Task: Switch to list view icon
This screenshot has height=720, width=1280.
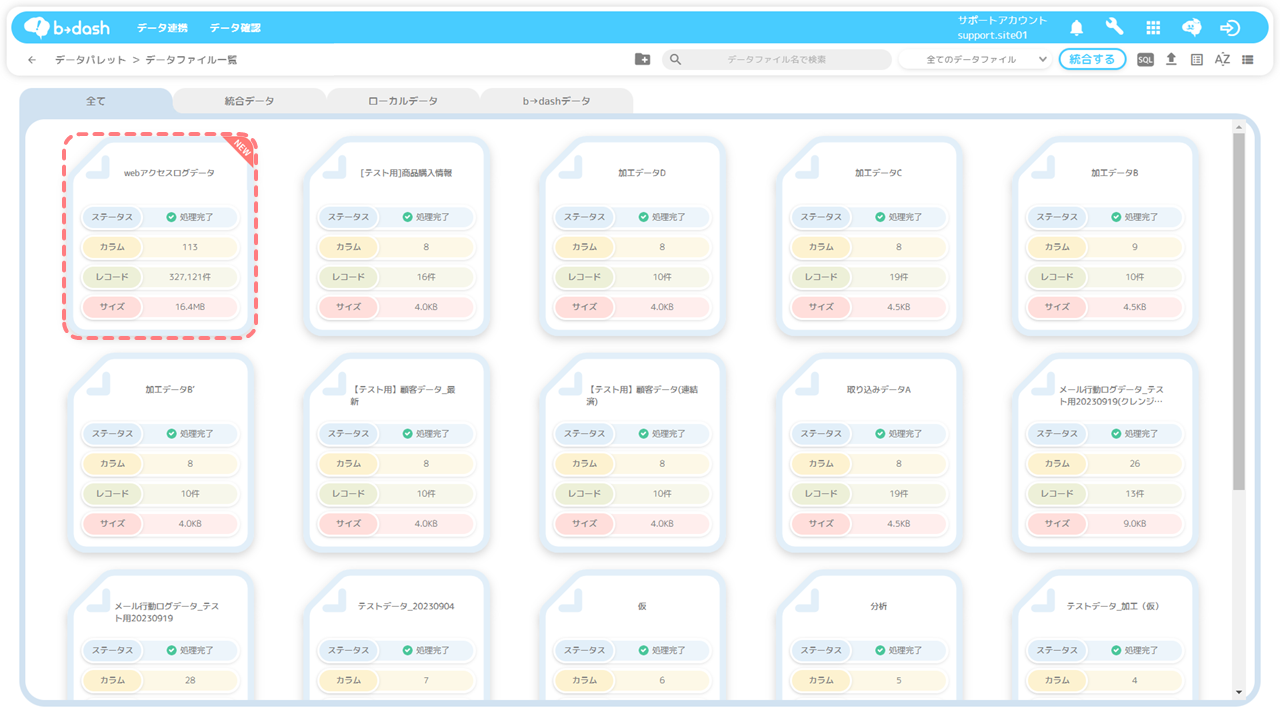Action: pos(1248,60)
